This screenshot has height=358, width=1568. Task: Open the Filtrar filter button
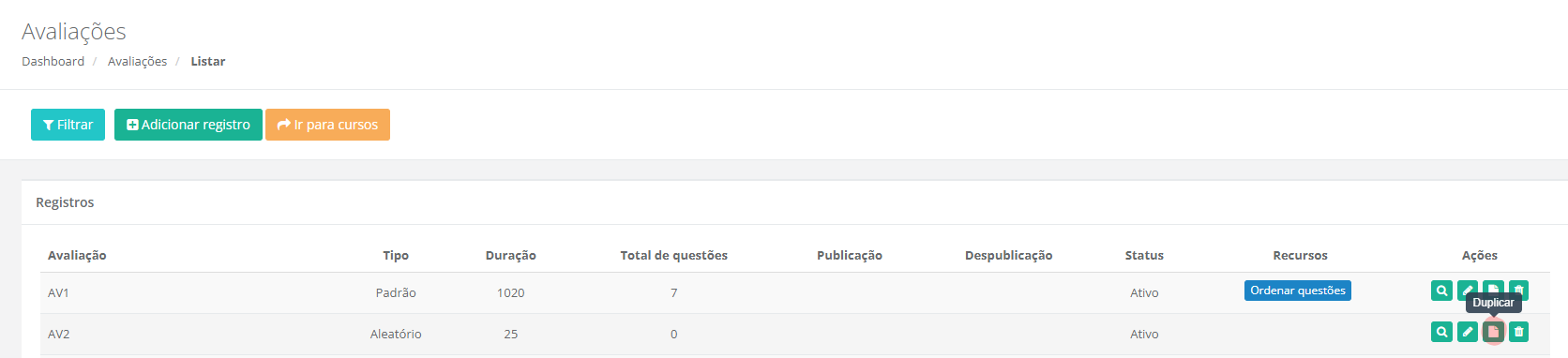[68, 125]
